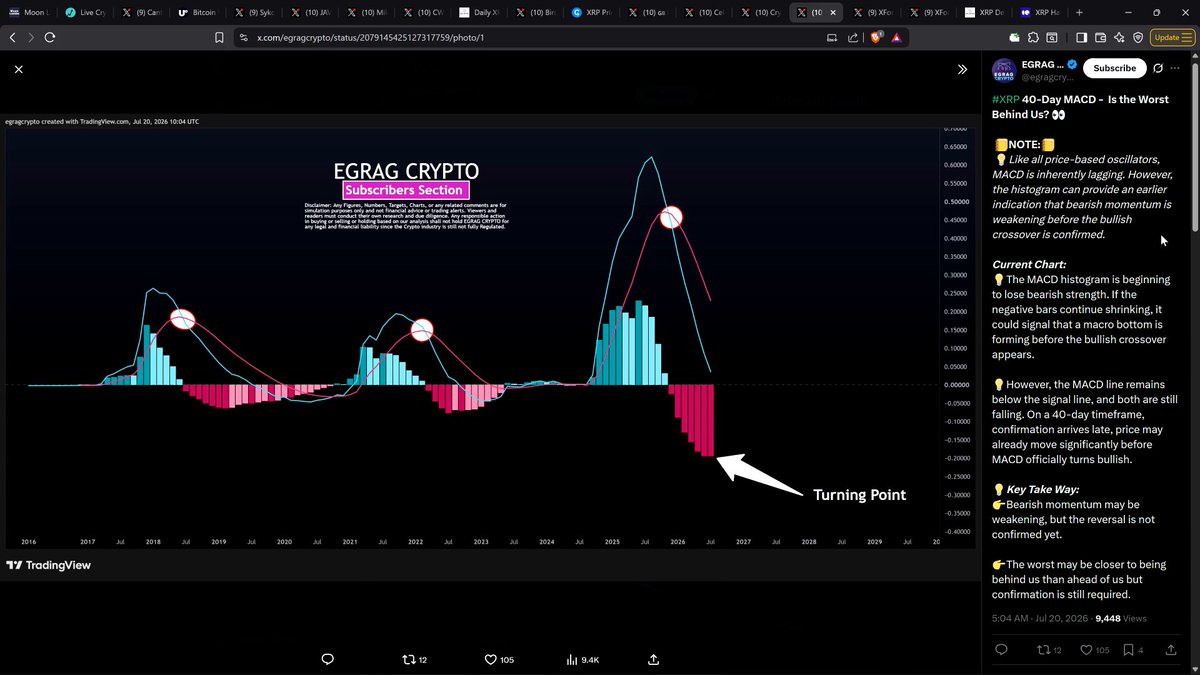This screenshot has height=675, width=1200.
Task: Open site settings icon beside the URL
Action: tap(243, 38)
